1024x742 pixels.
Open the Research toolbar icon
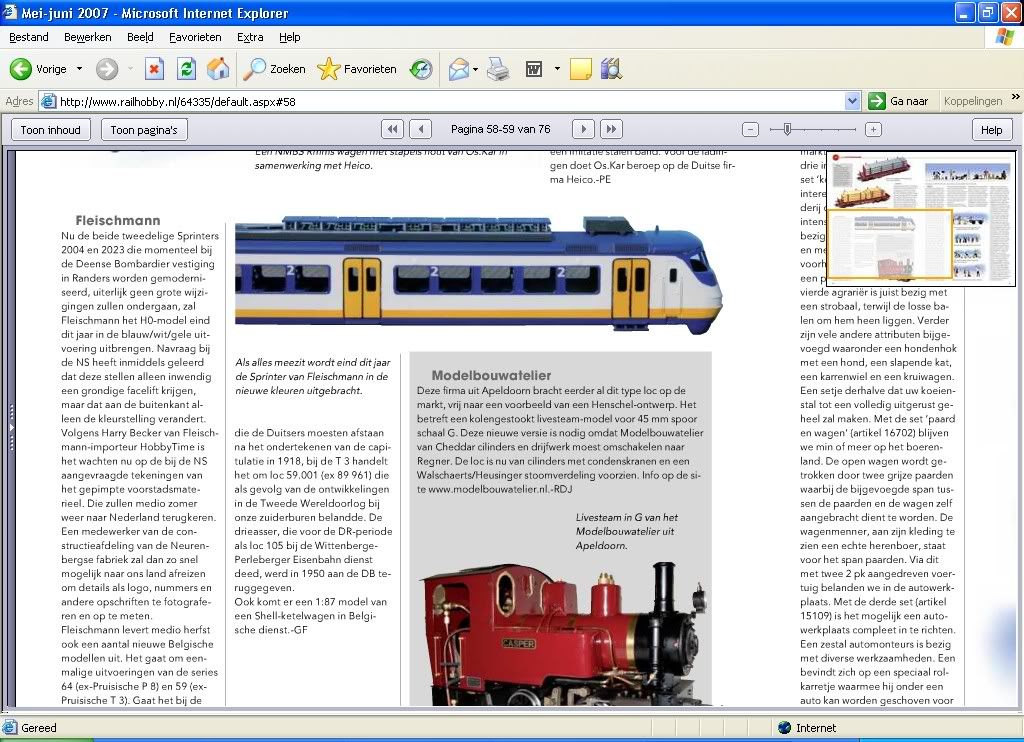point(611,69)
